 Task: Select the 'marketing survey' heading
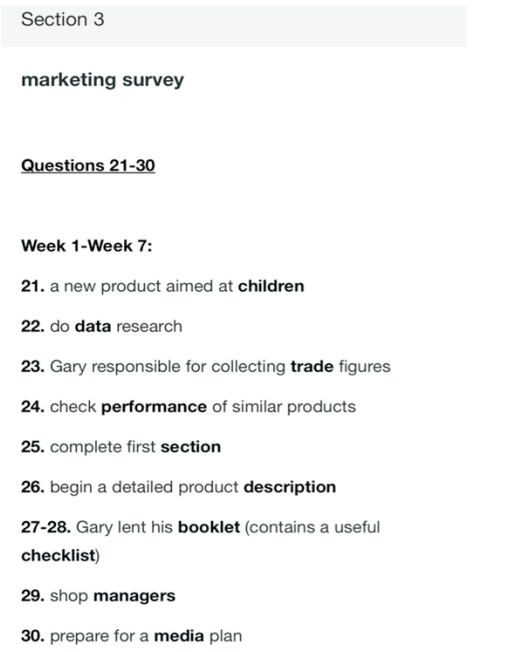tap(102, 80)
